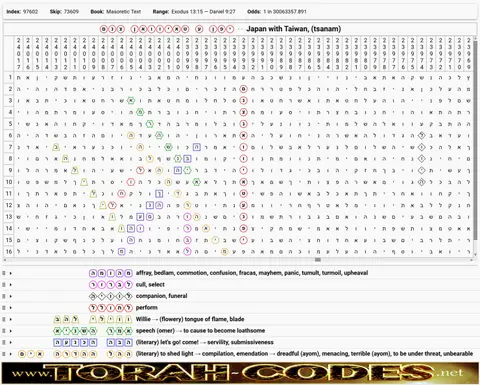Click the red circled letter in grid row 3
The image size is (480, 385).
tap(243, 101)
